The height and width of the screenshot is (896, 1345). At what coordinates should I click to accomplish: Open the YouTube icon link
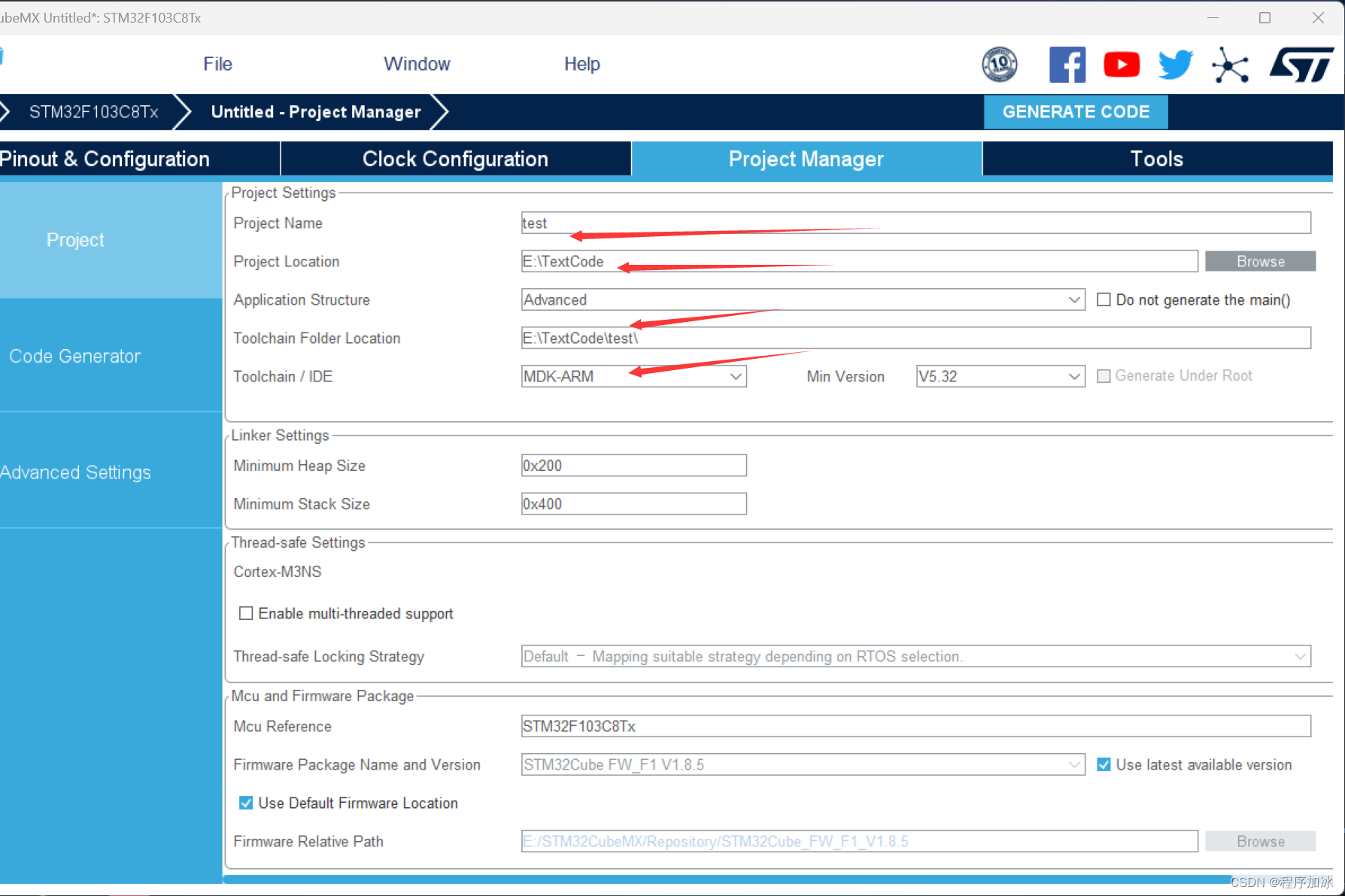[1121, 65]
